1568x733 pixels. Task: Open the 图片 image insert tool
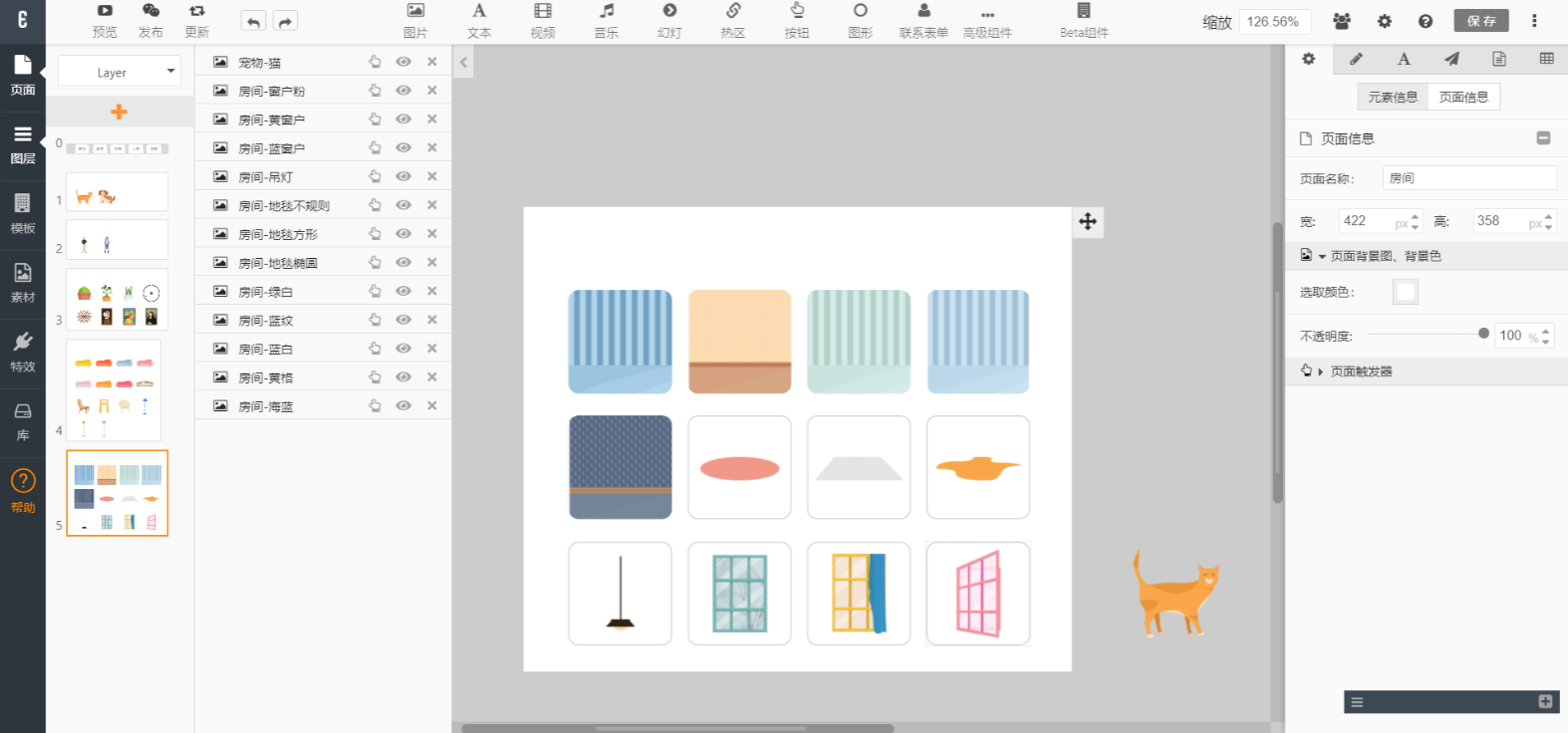click(x=415, y=20)
